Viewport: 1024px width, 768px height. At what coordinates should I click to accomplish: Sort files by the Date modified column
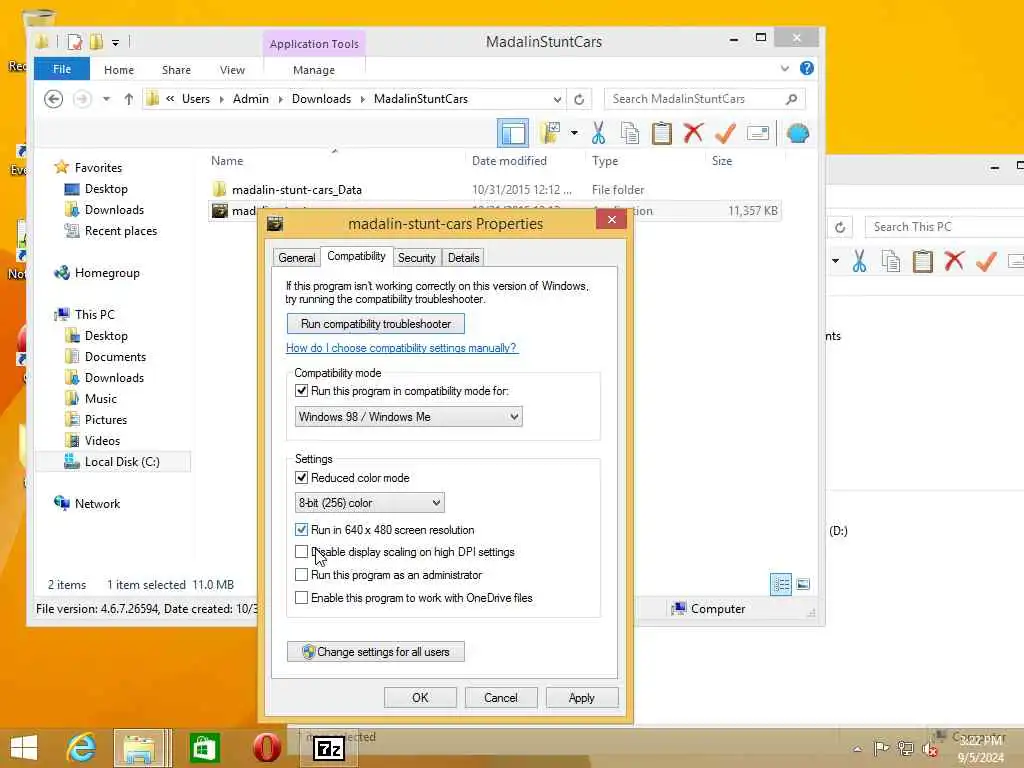tap(509, 161)
